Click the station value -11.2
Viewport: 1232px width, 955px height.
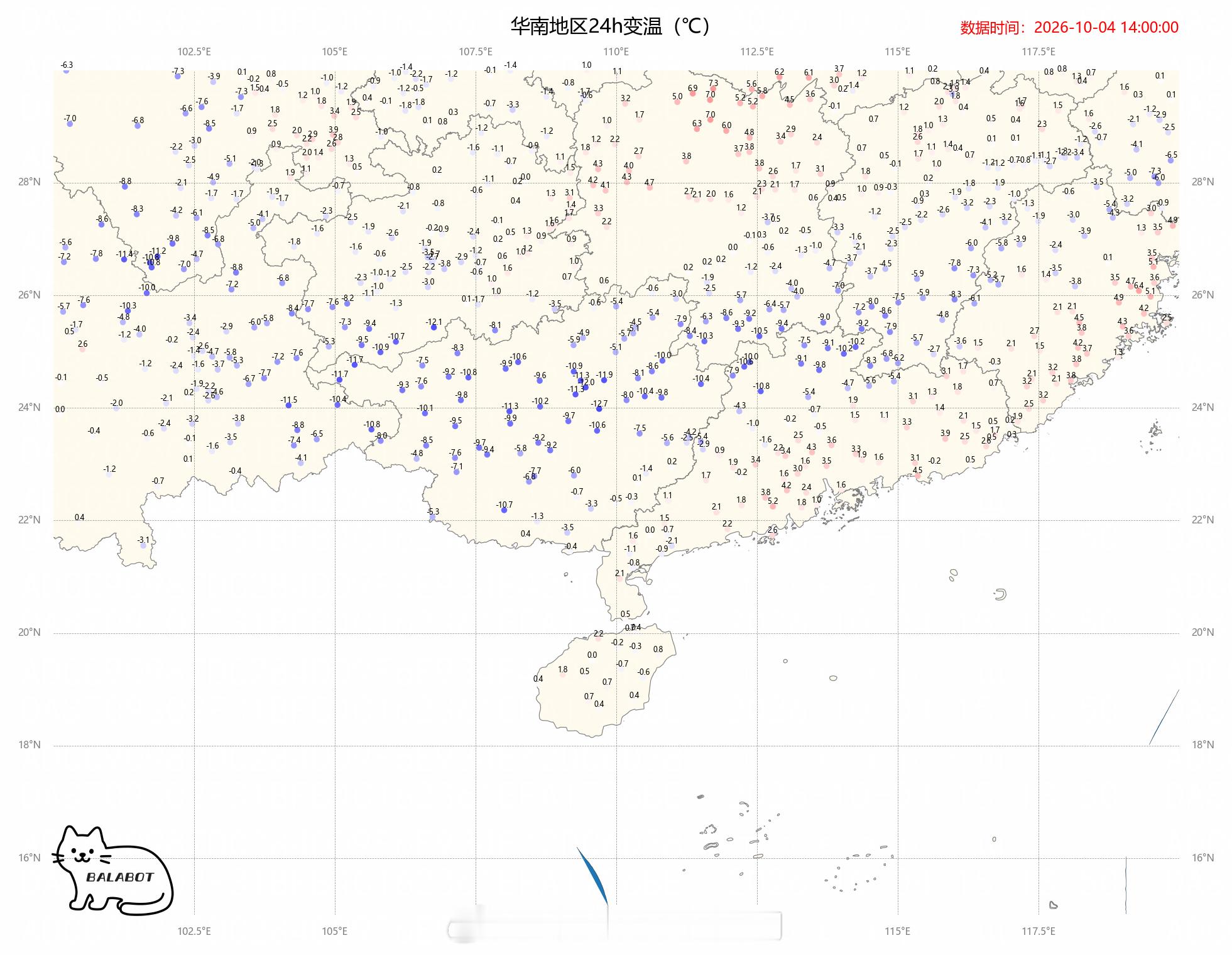click(x=158, y=251)
